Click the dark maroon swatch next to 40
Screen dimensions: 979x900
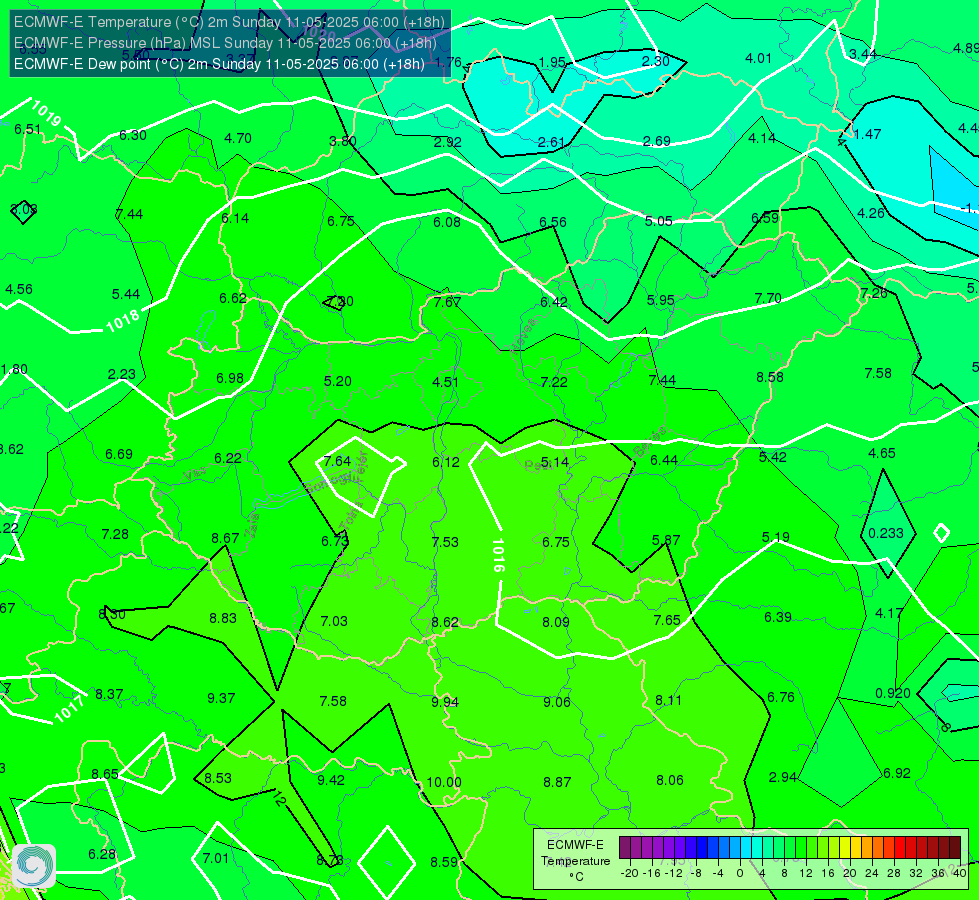pyautogui.click(x=955, y=848)
